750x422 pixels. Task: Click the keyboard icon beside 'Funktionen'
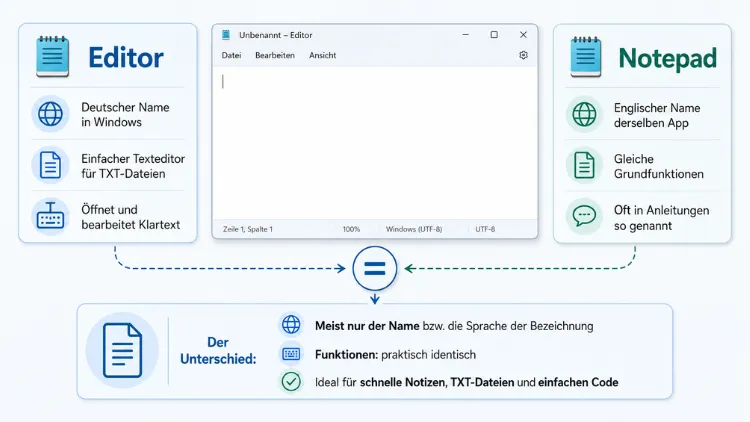point(291,354)
